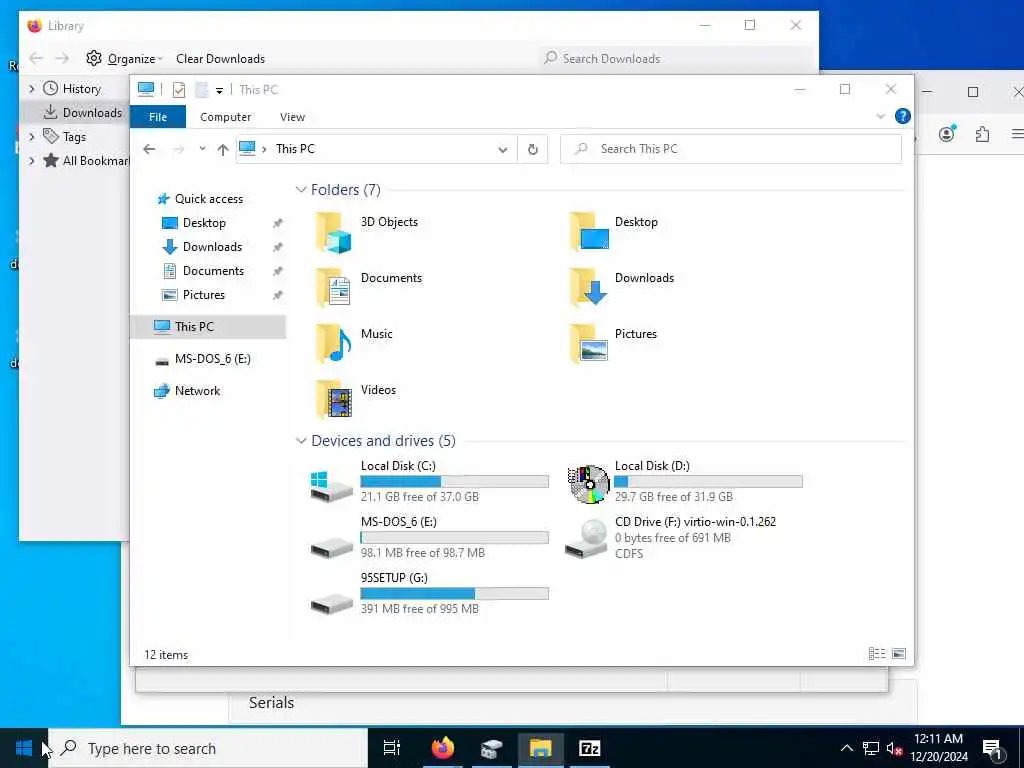Open Firefox extensions puzzle icon
This screenshot has height=768, width=1024.
pyautogui.click(x=982, y=135)
